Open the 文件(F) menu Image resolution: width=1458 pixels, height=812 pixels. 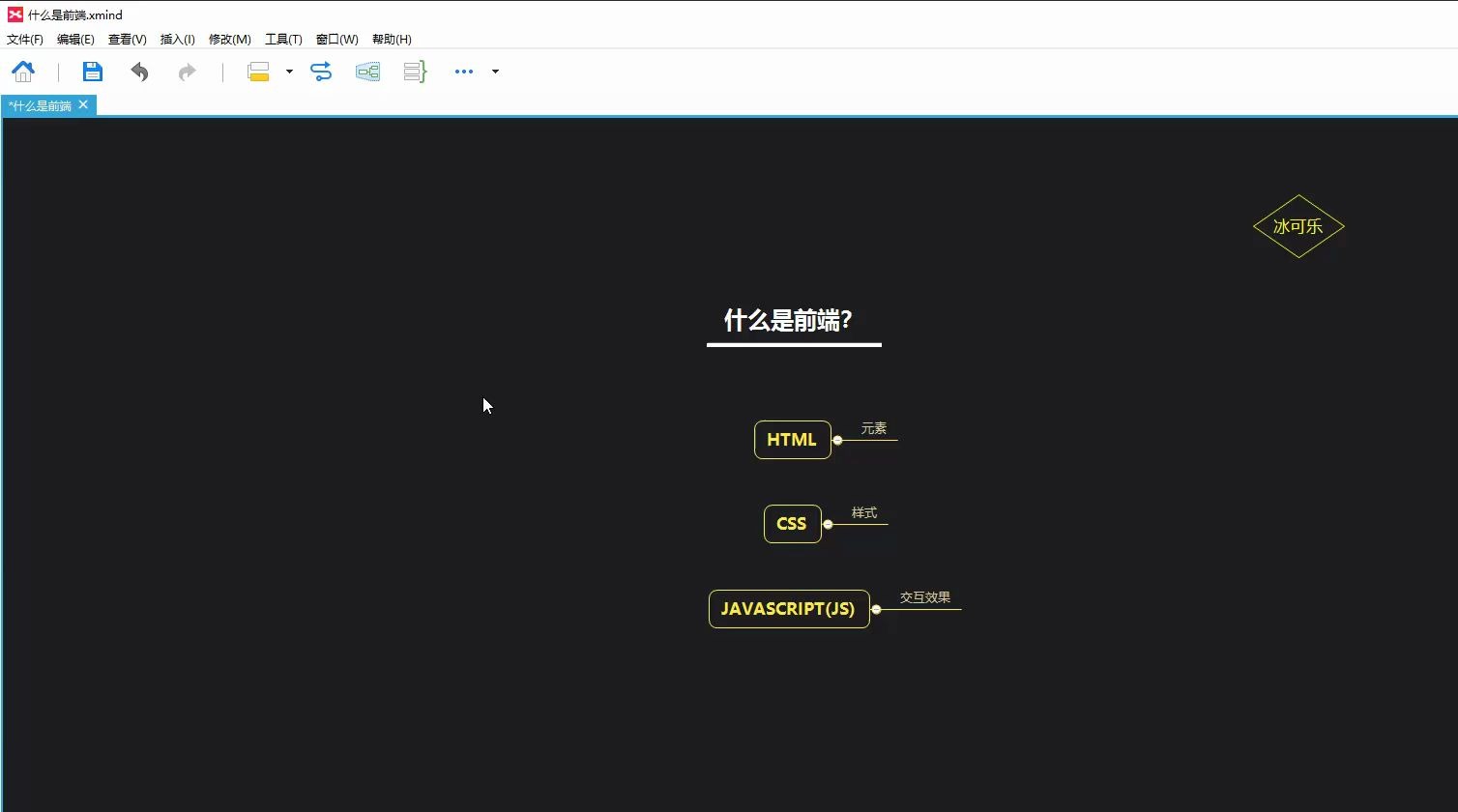[x=25, y=40]
